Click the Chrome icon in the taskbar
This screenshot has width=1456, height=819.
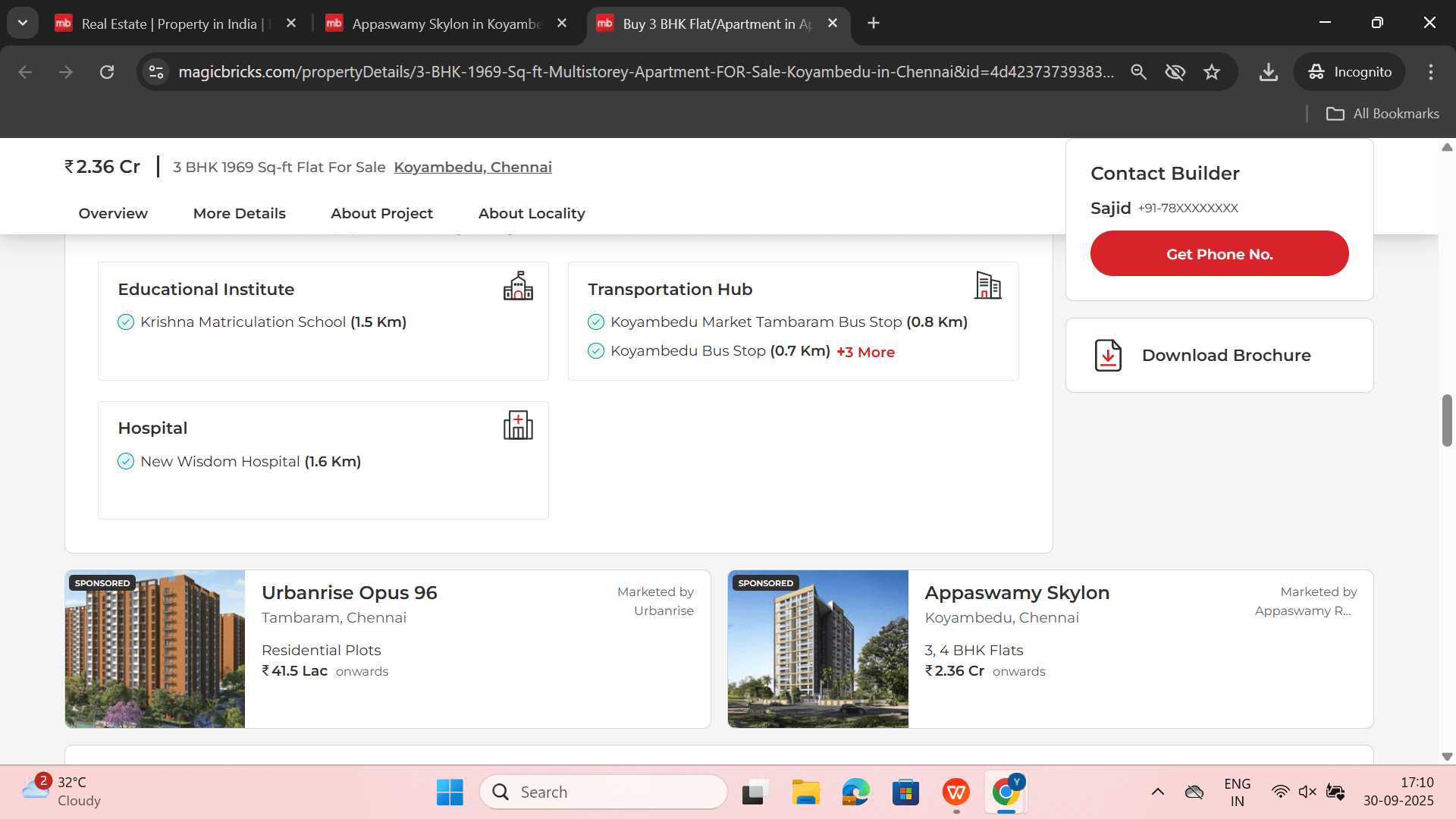coord(1006,792)
